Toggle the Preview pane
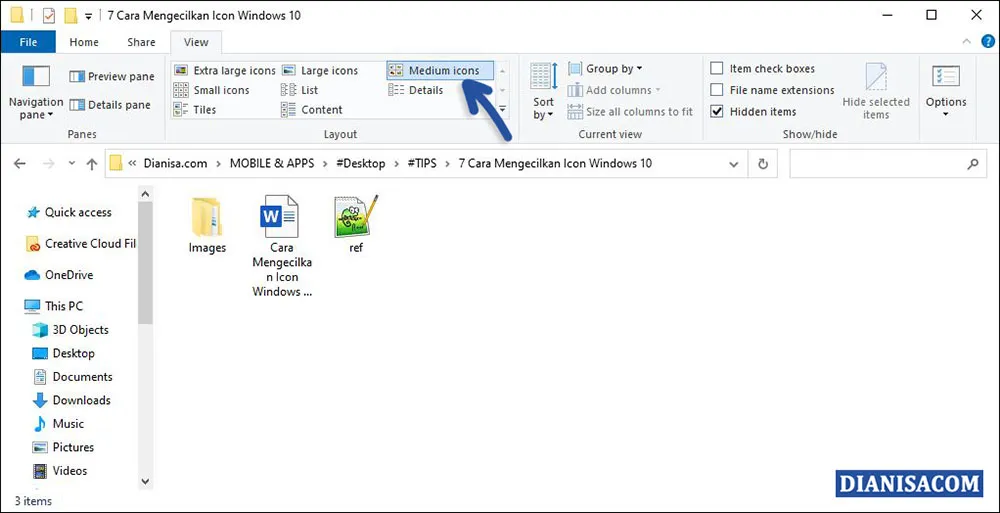The height and width of the screenshot is (513, 1000). (x=112, y=77)
